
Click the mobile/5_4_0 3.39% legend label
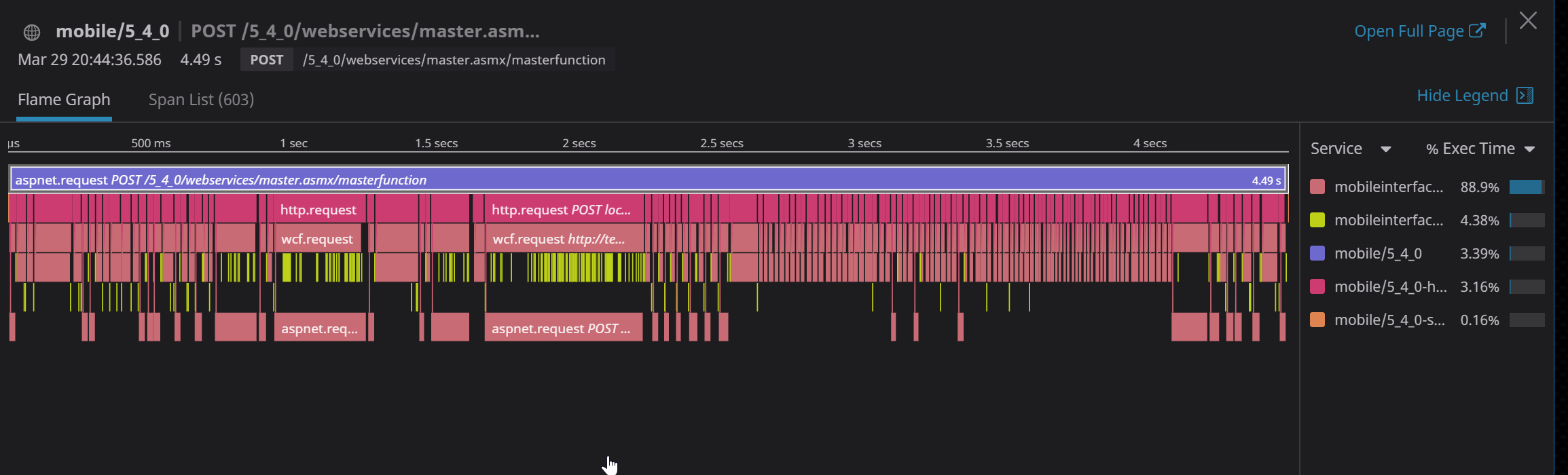tap(1378, 253)
